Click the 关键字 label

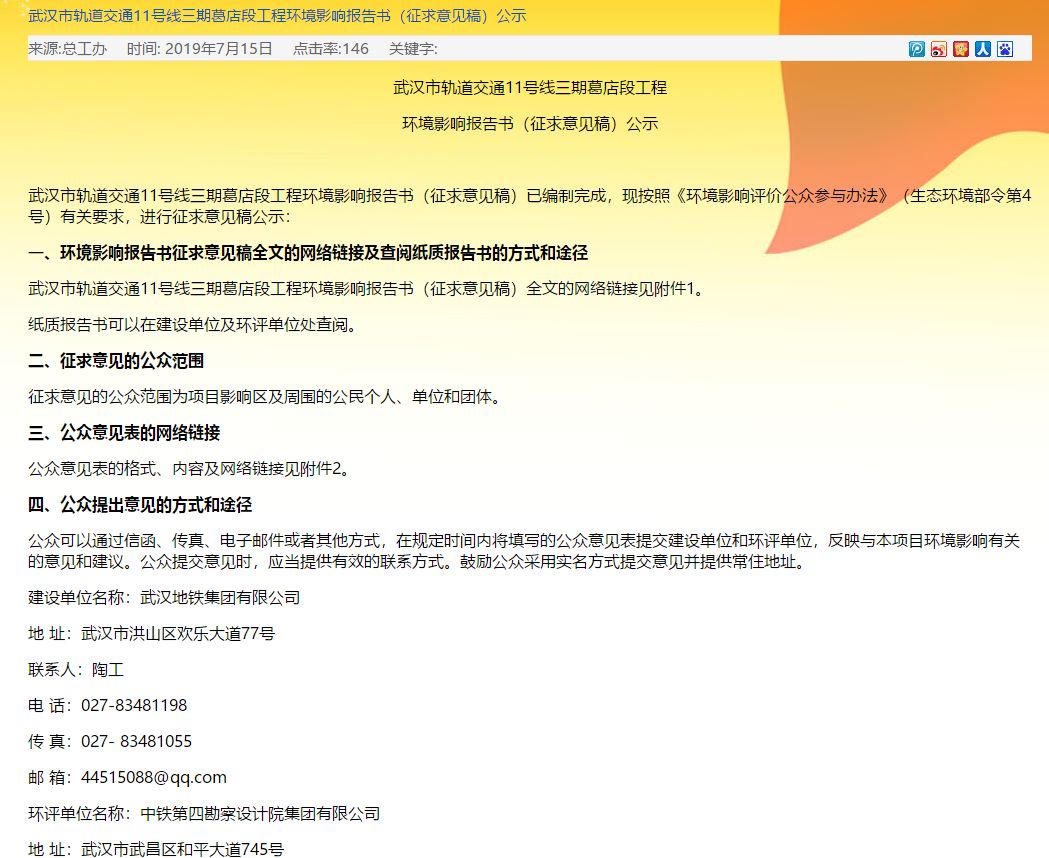pyautogui.click(x=413, y=49)
